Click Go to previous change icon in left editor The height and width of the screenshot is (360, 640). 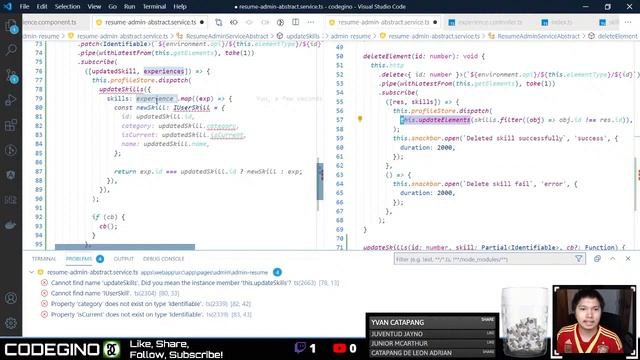point(234,22)
